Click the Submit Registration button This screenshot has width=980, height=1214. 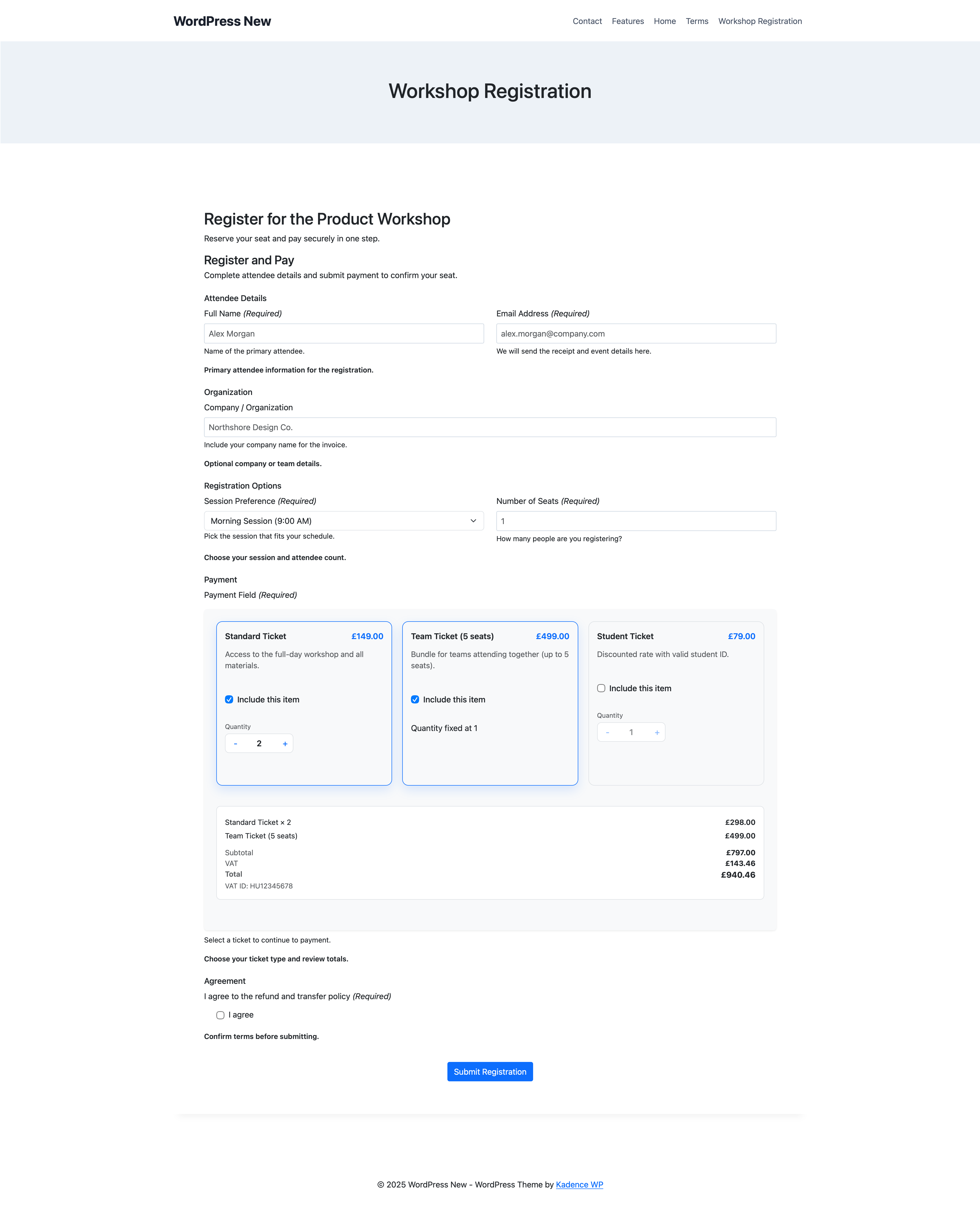[489, 1071]
